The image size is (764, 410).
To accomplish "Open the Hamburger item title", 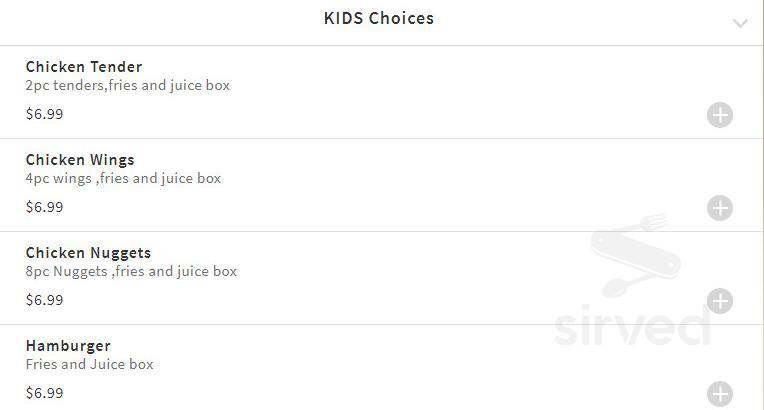I will tap(68, 346).
